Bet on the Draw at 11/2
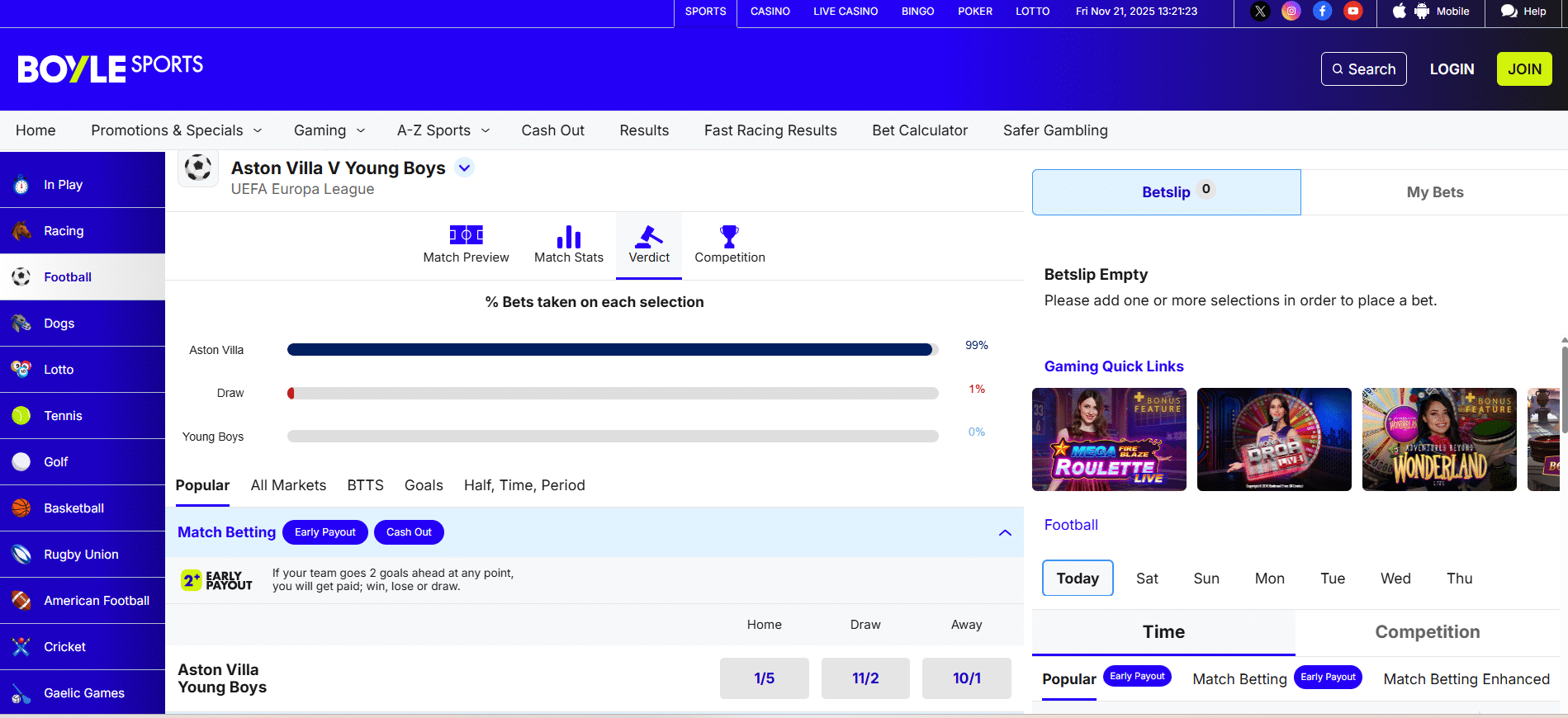1568x718 pixels. (865, 678)
